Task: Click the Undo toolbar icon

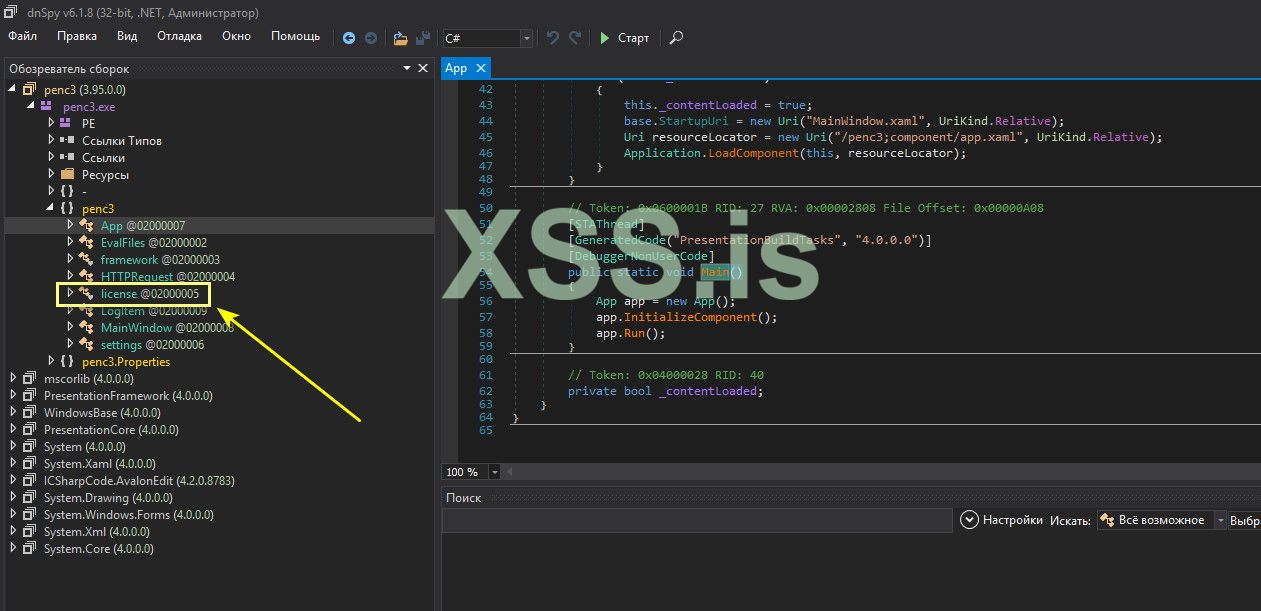Action: tap(553, 38)
